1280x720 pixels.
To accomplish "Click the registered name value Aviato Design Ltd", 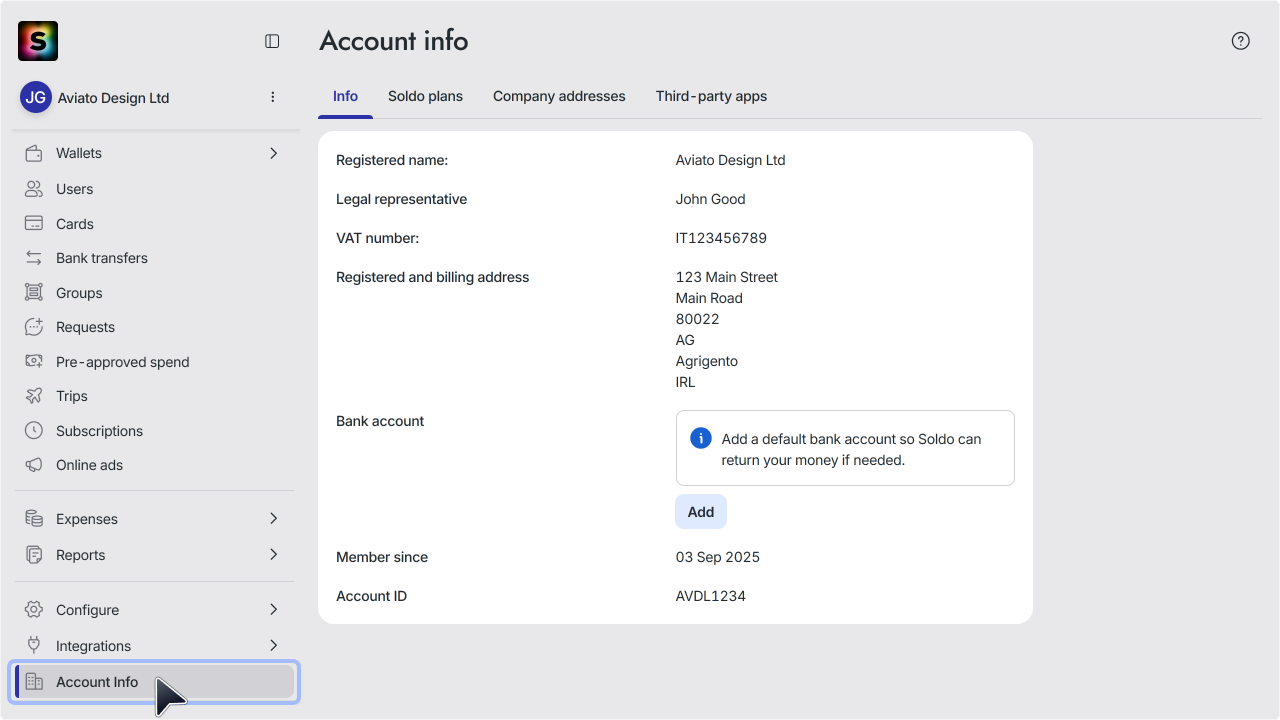I will tap(731, 160).
